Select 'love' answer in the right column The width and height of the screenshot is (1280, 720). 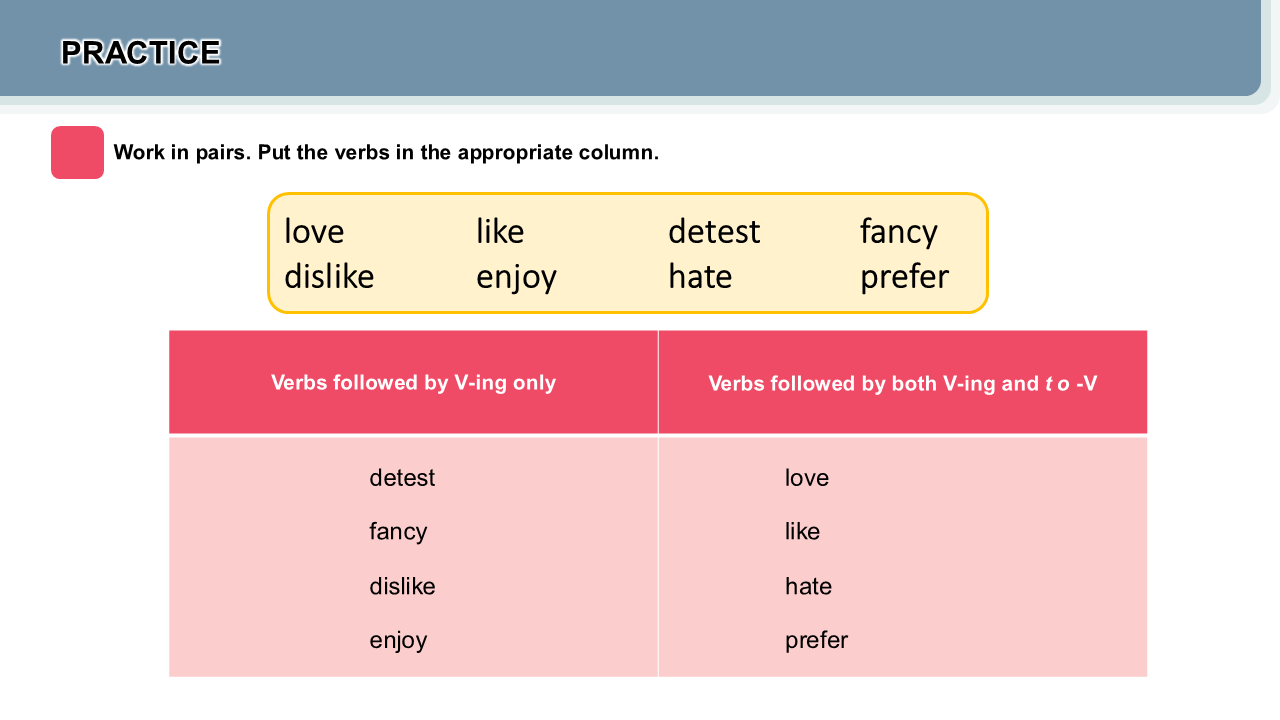pyautogui.click(x=807, y=478)
